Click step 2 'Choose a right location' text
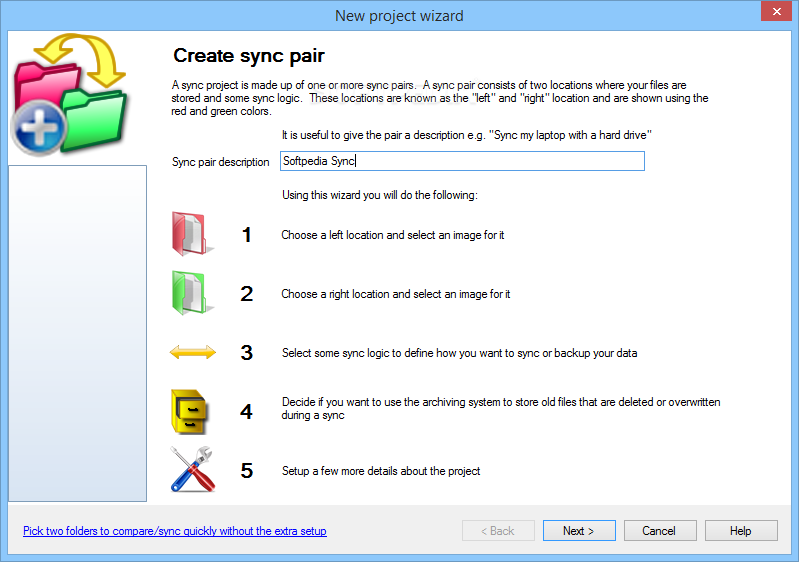Screen dimensions: 799x562 coord(395,294)
